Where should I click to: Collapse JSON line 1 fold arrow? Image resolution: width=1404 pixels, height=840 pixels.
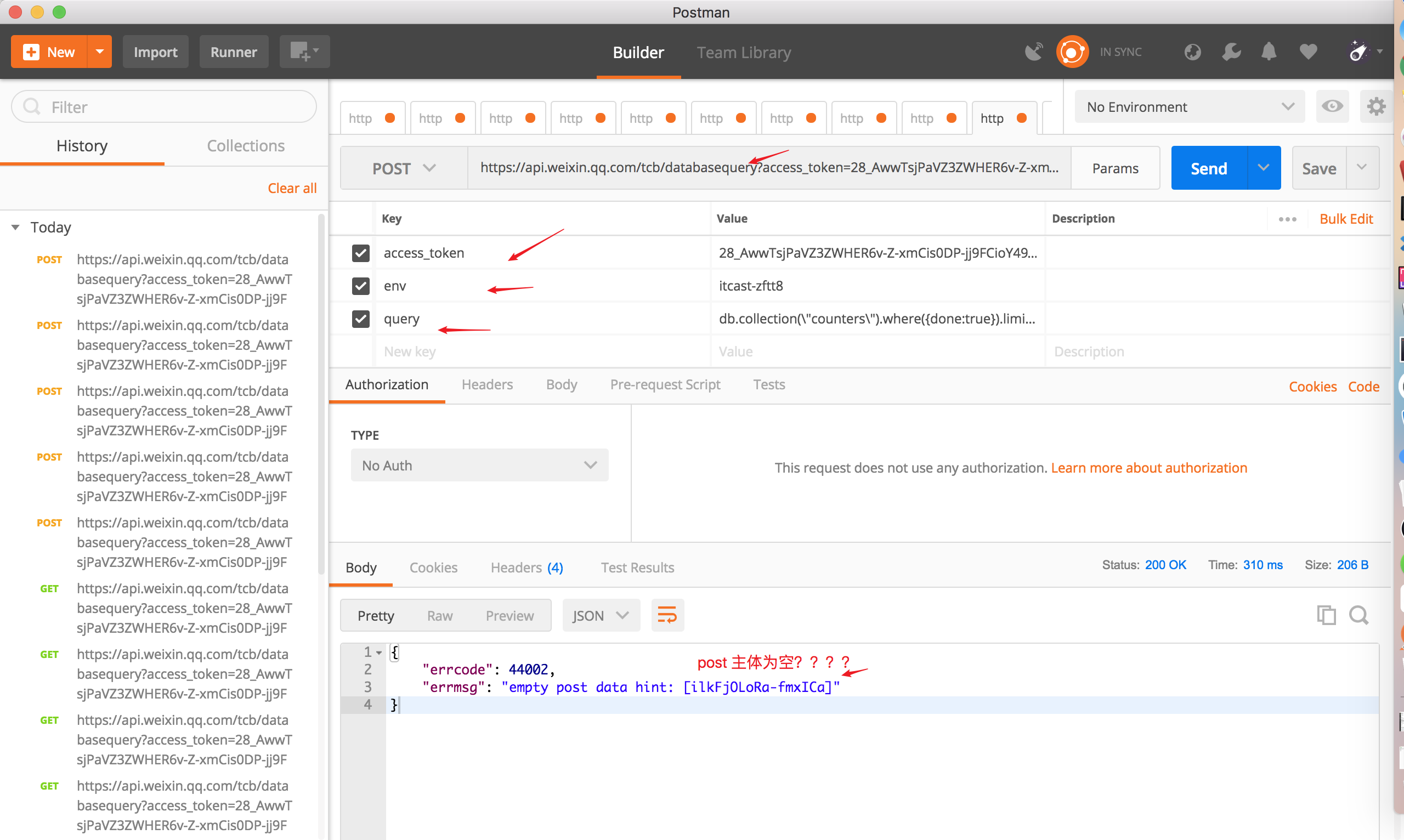pos(379,652)
